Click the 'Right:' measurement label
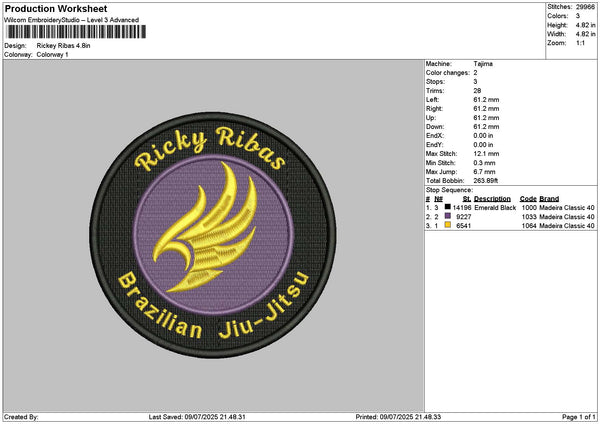This screenshot has width=600, height=424. 434,109
